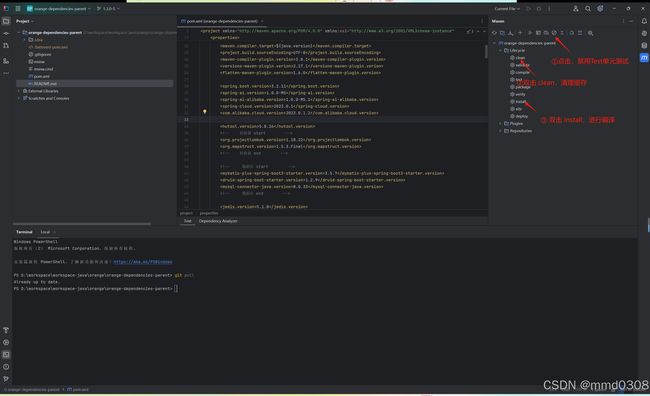The height and width of the screenshot is (396, 650).
Task: Open the Commit tool window icon
Action: click(6, 33)
